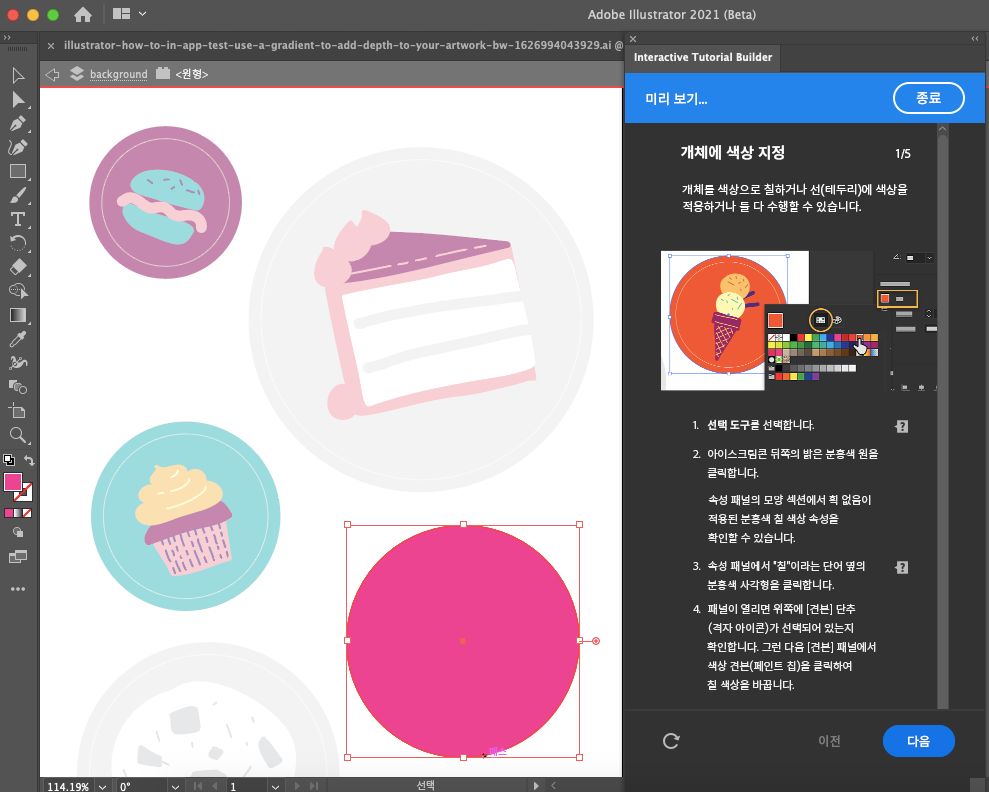Swap fill and stroke colors

pyautogui.click(x=29, y=460)
